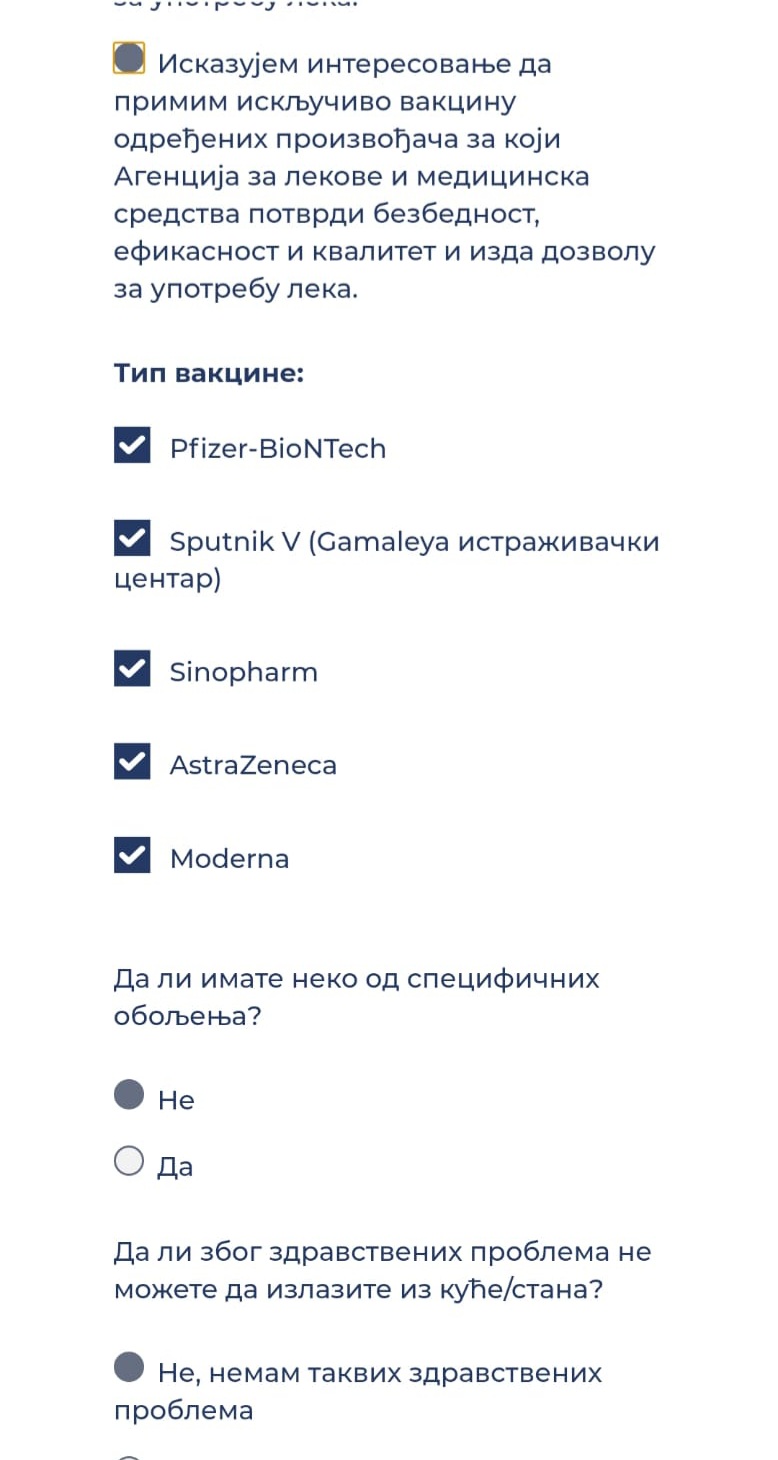Image resolution: width=778 pixels, height=1460 pixels.
Task: Click the 'Не, немам таквих здравствених проблема' label text
Action: point(380,1373)
